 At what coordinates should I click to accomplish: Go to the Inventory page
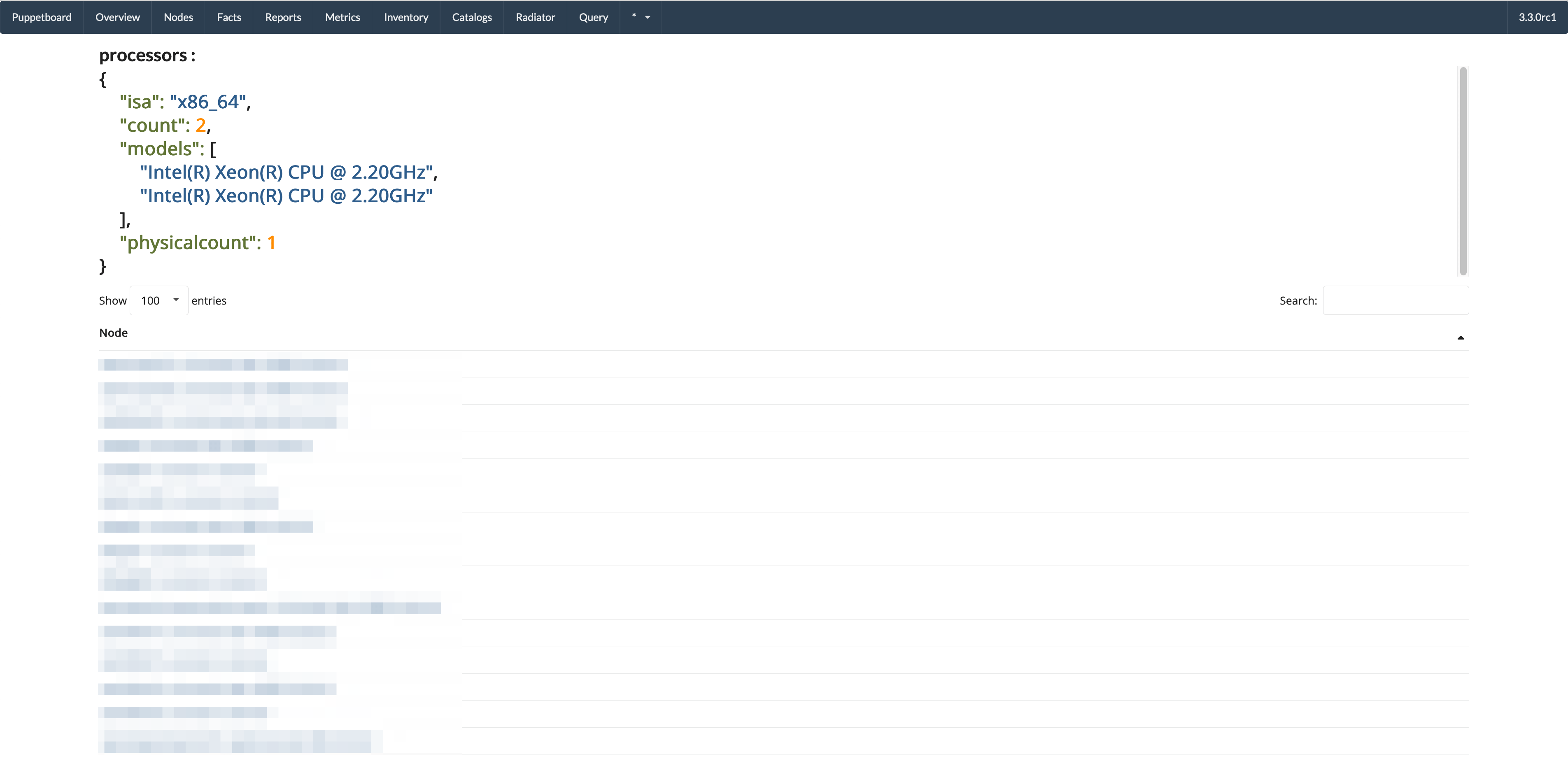[406, 17]
